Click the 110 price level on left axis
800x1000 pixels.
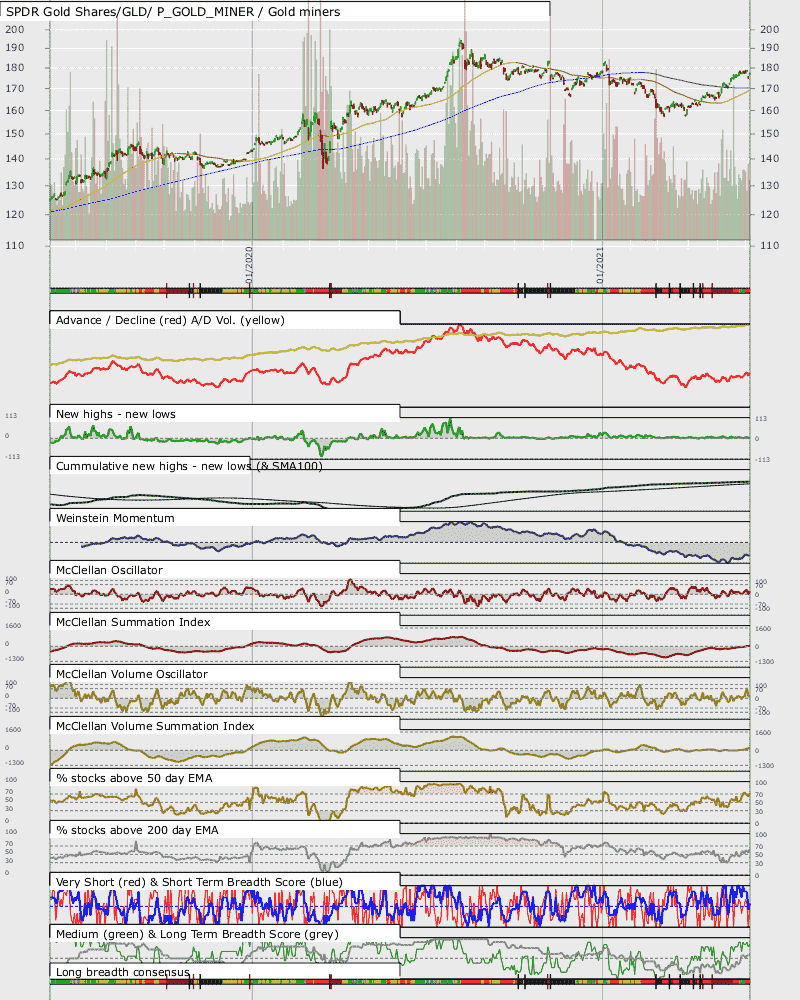(15, 246)
